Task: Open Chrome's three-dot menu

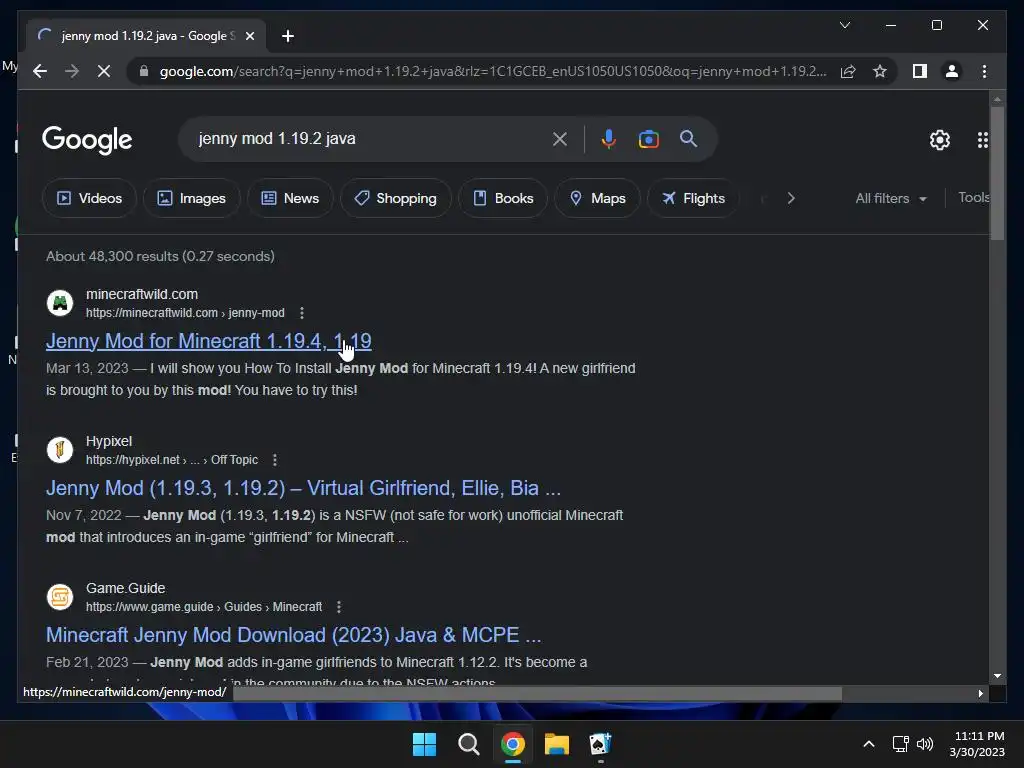Action: coord(984,71)
